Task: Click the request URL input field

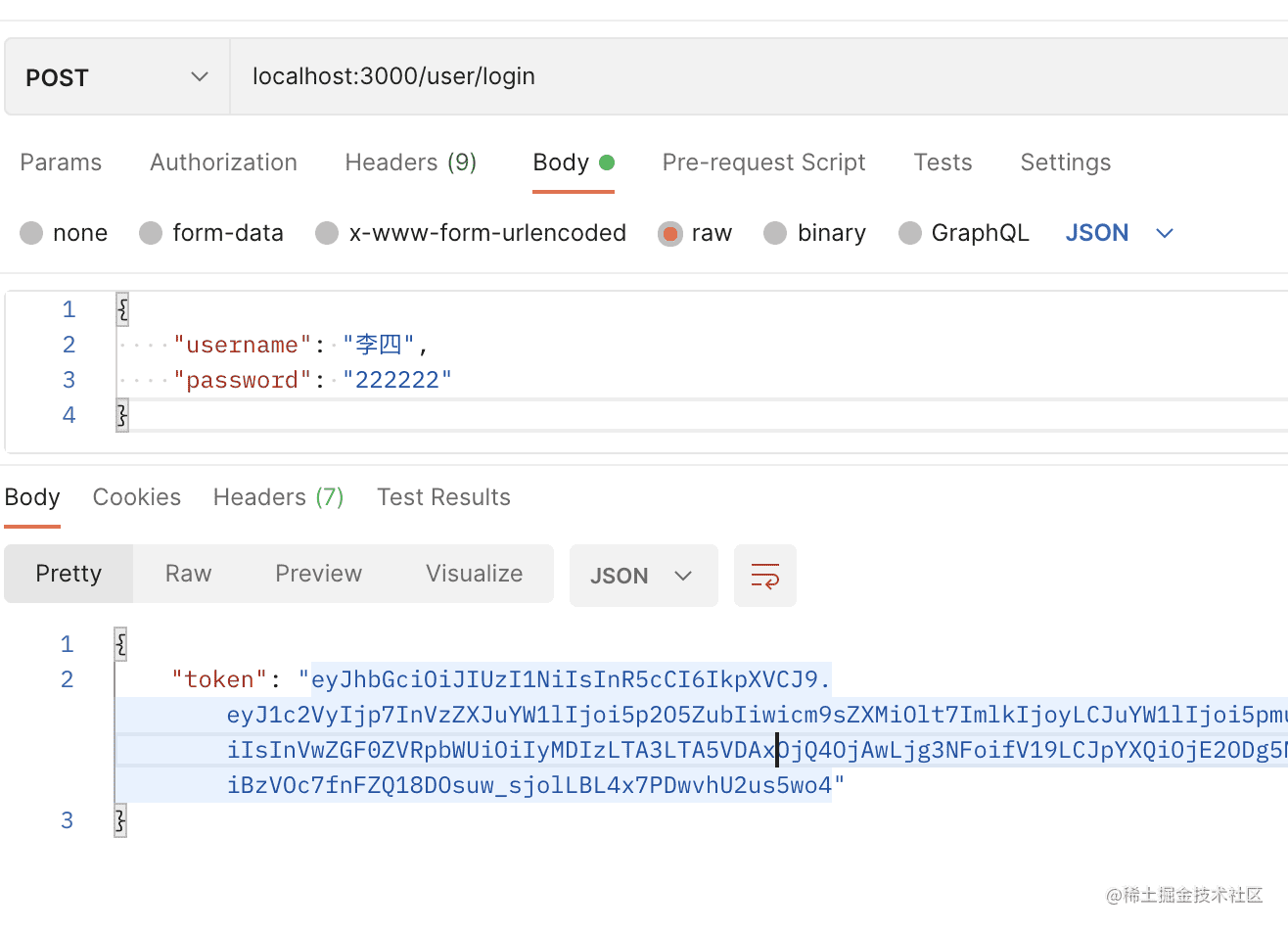Action: pos(754,77)
